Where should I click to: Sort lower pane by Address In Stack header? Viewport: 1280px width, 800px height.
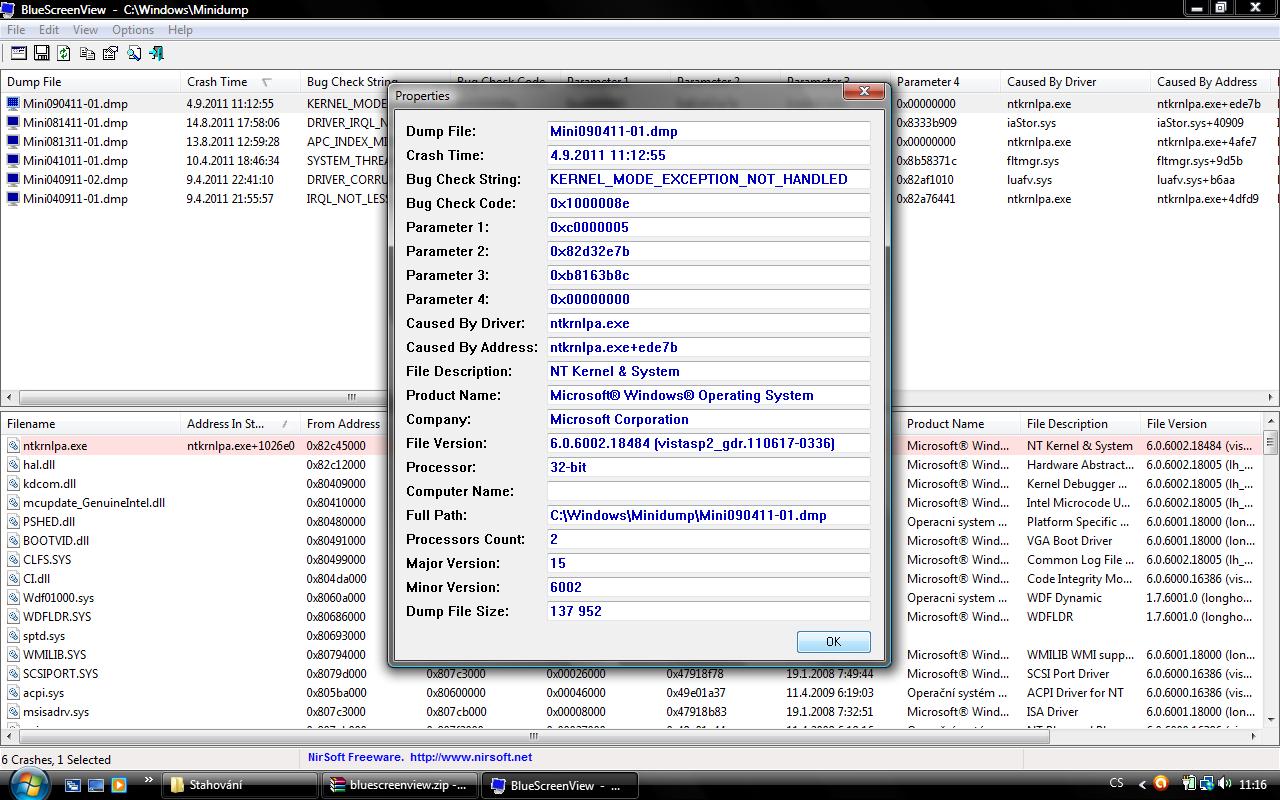pyautogui.click(x=240, y=424)
